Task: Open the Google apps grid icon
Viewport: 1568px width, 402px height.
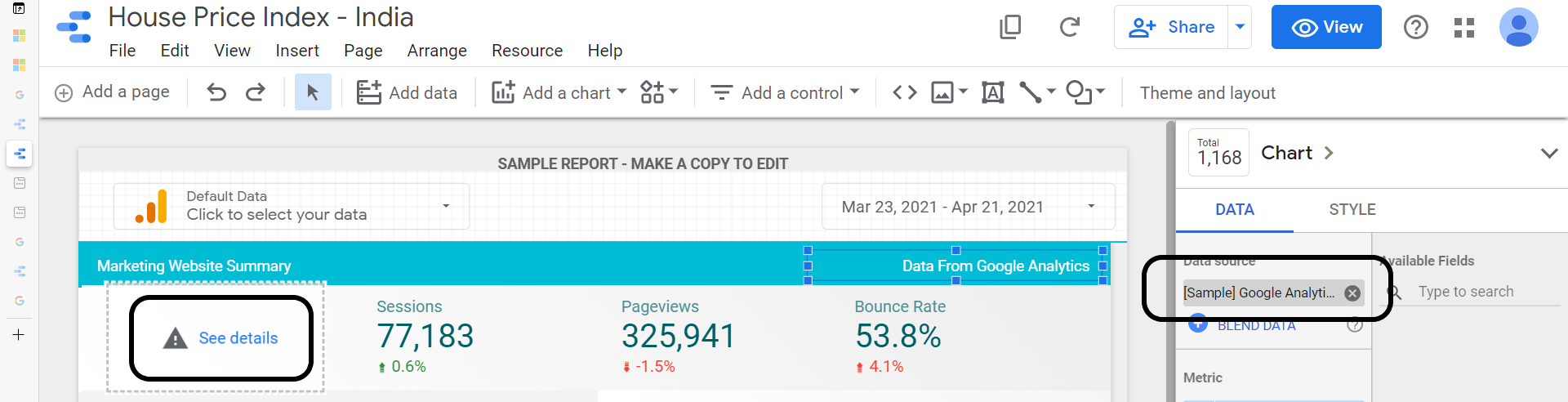Action: click(x=1464, y=28)
